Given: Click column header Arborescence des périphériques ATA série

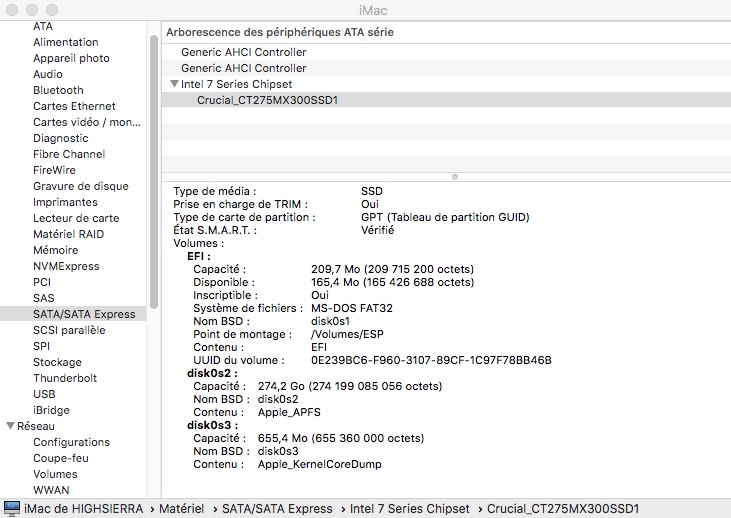Looking at the screenshot, I should click(x=280, y=32).
